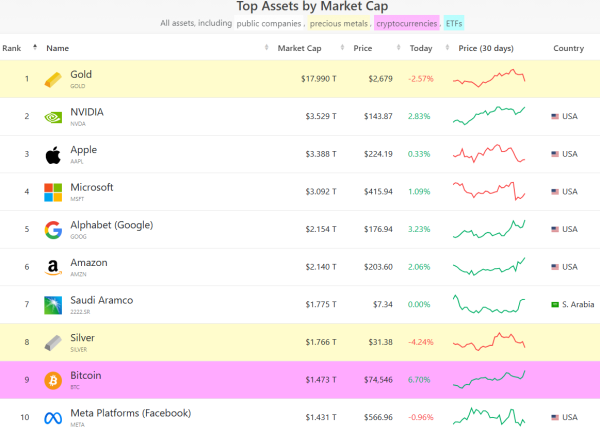Click the Microsoft logo icon
This screenshot has height=434, width=600.
[53, 193]
